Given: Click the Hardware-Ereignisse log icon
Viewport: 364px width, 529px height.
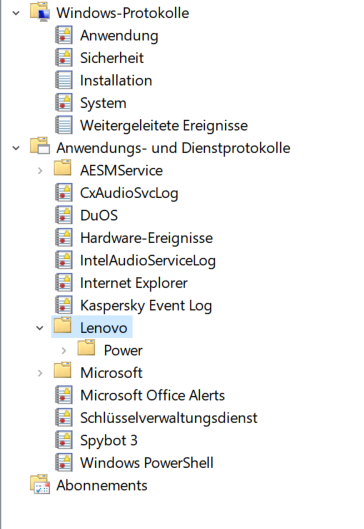Looking at the screenshot, I should [63, 238].
